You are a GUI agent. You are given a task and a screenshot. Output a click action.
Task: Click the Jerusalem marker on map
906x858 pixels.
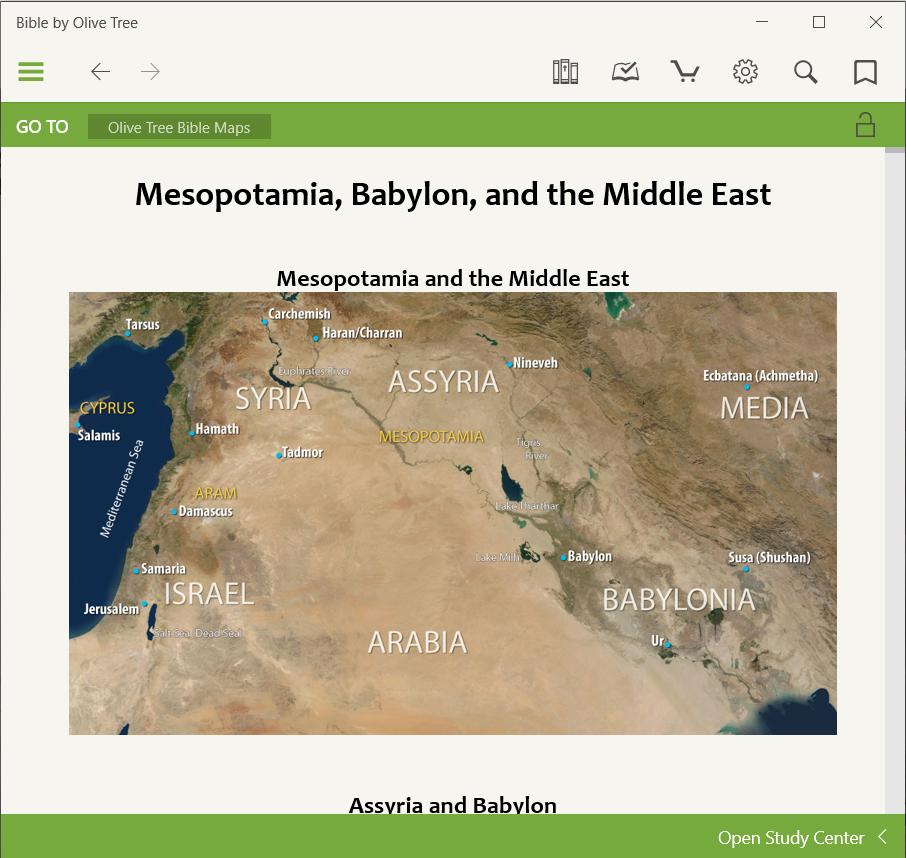[145, 604]
